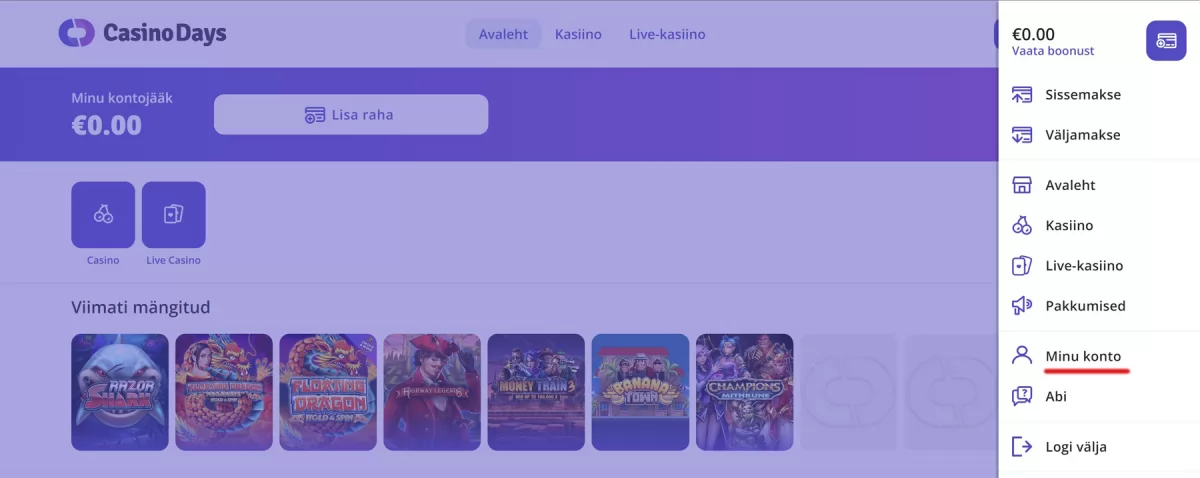The height and width of the screenshot is (478, 1200).
Task: Click the Viimati mängitud heading
Action: (x=141, y=307)
